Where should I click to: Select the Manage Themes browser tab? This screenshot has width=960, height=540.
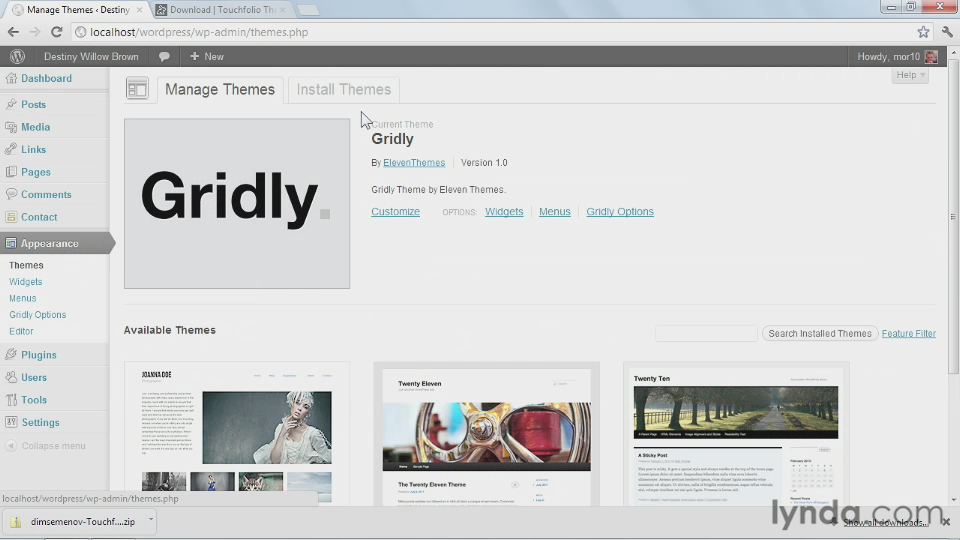[x=77, y=10]
